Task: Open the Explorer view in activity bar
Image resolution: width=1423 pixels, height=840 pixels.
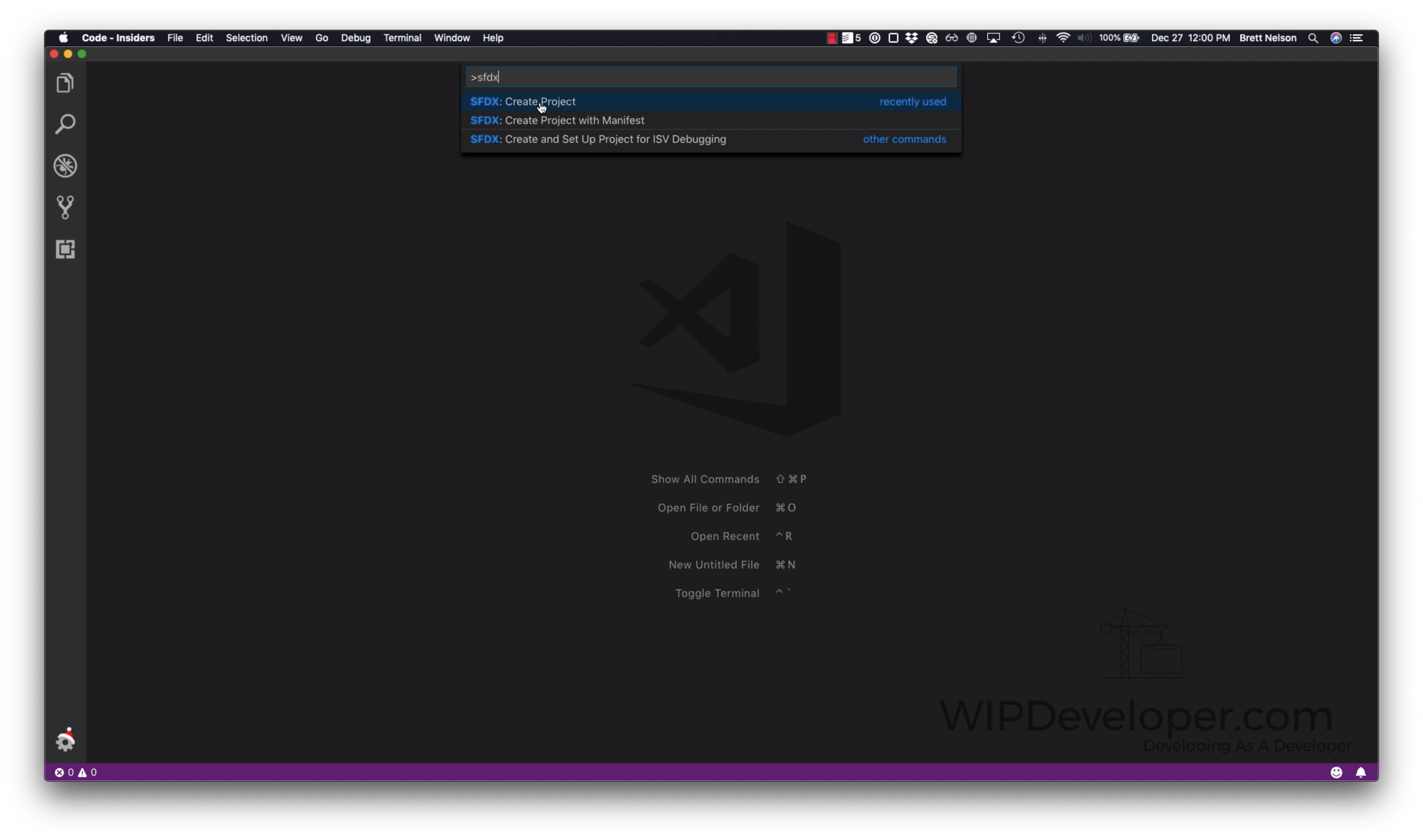Action: pyautogui.click(x=65, y=83)
